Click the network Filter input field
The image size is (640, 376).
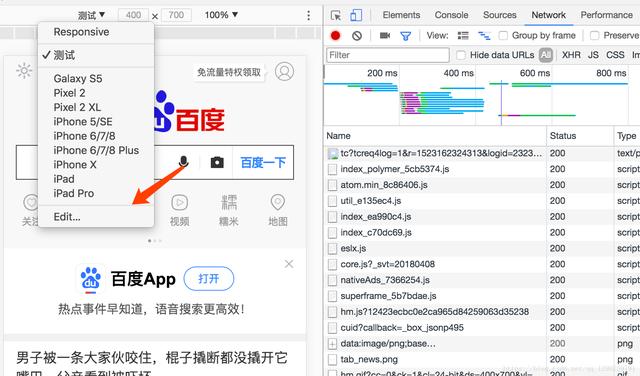pos(388,55)
